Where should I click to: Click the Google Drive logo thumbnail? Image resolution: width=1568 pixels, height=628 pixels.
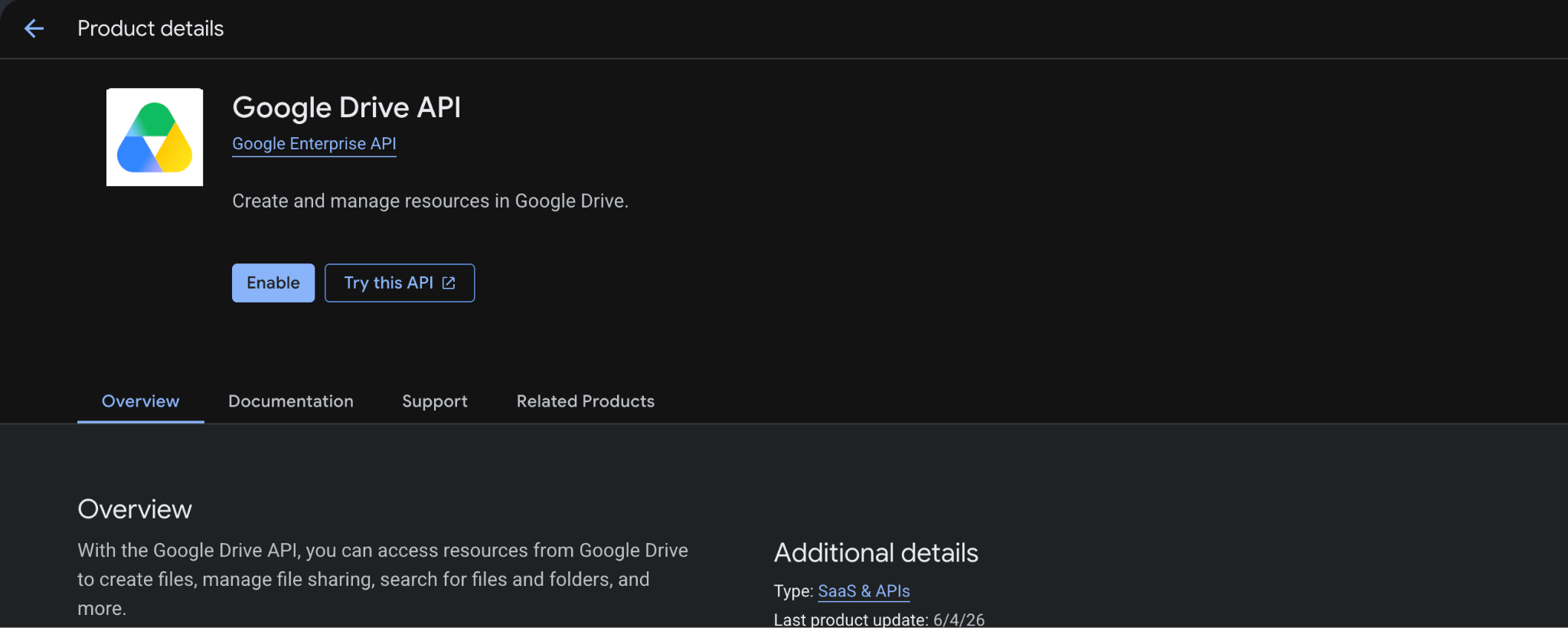tap(155, 137)
